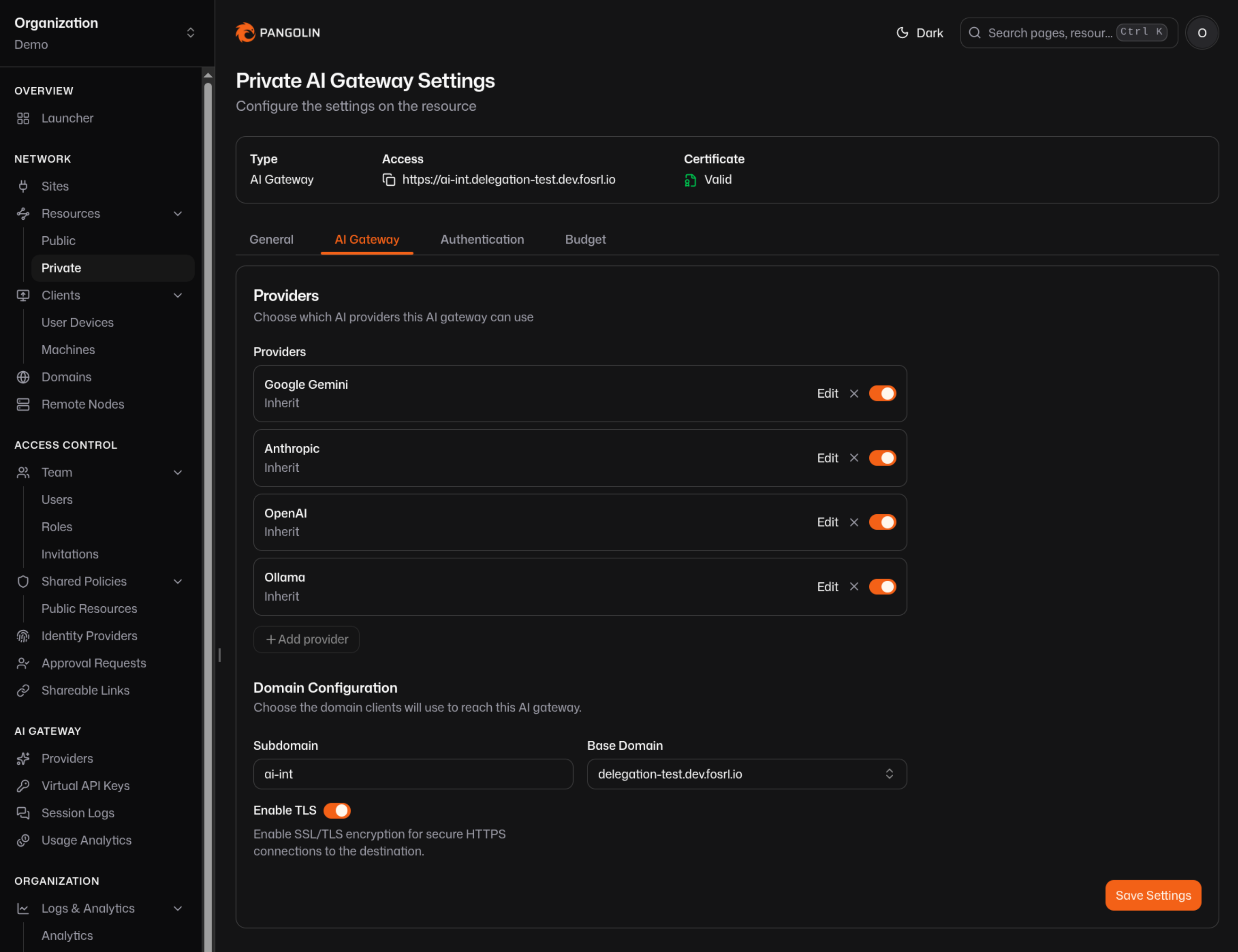Turn off the Ollama provider toggle
This screenshot has height=952, width=1238.
tap(882, 587)
